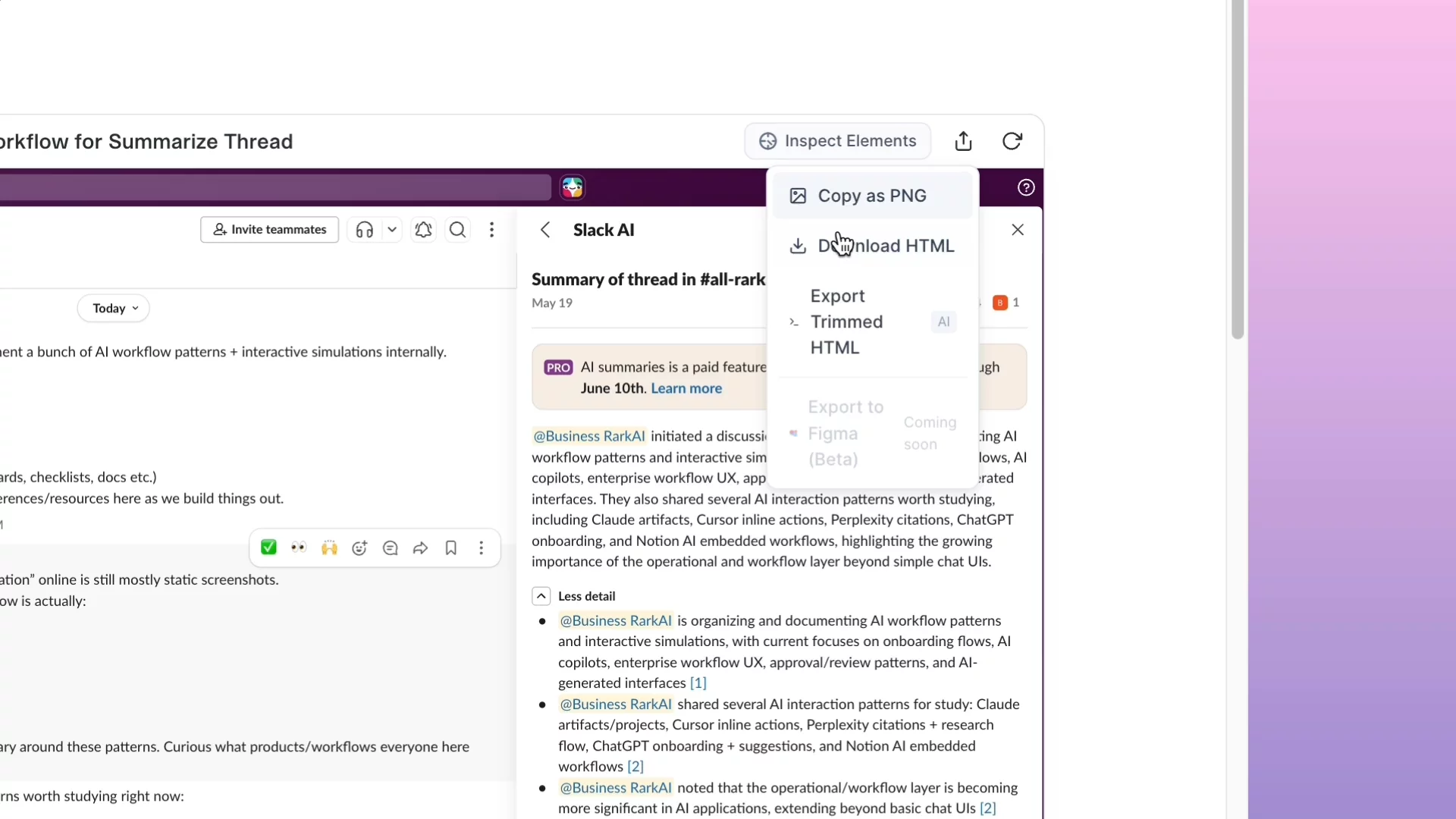Click the page vertical scrollbar thumb

(x=1238, y=170)
